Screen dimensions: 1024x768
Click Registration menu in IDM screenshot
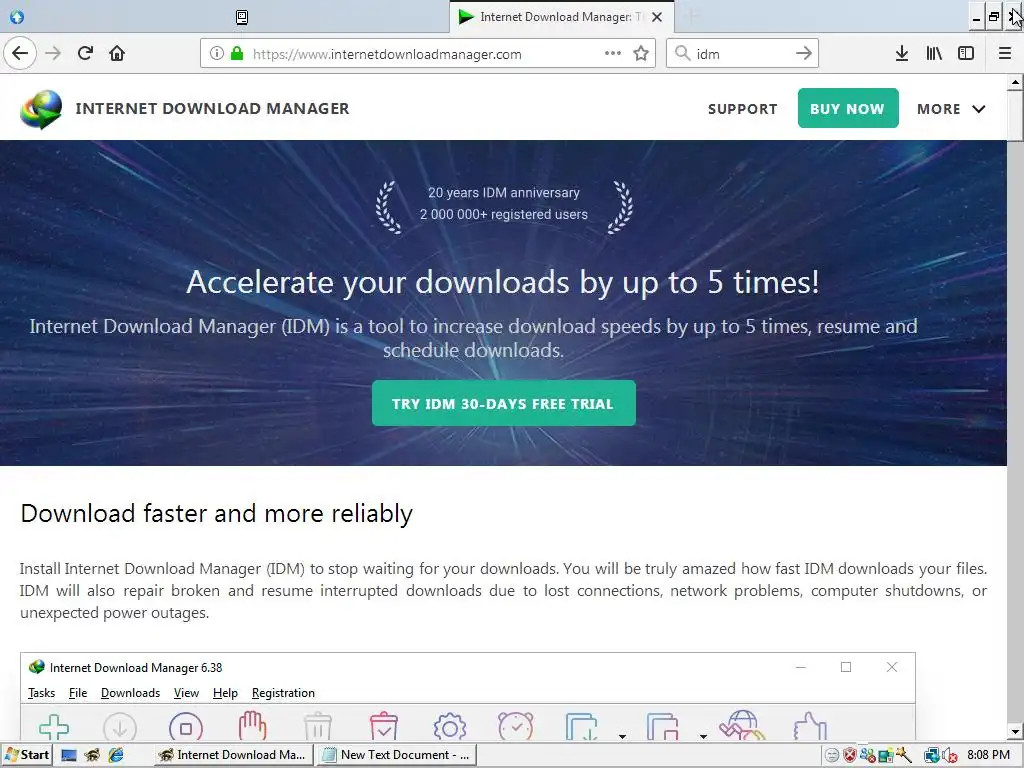[283, 693]
